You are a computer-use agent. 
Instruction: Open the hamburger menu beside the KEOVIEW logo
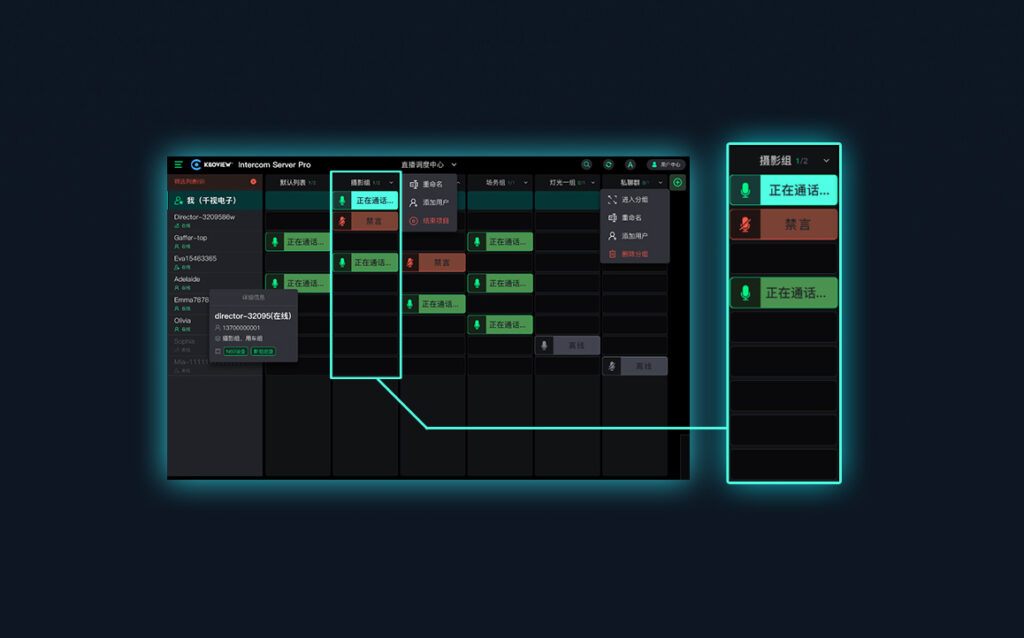[178, 164]
